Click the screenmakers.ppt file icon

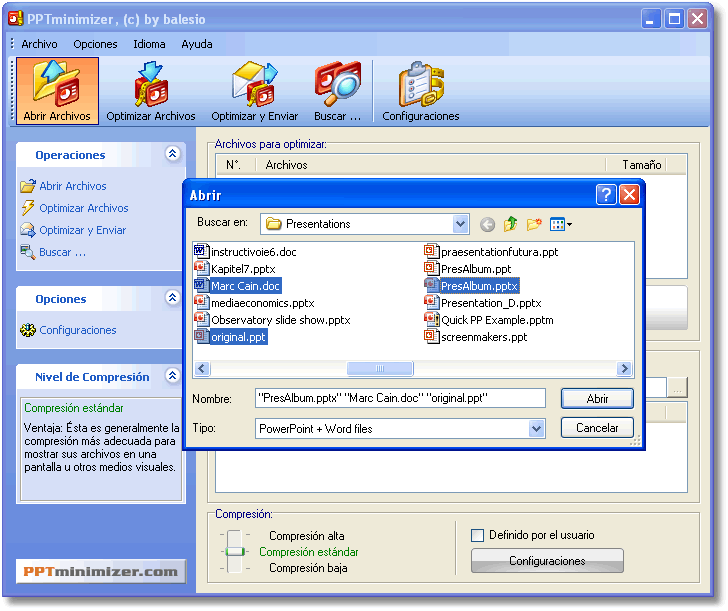click(431, 336)
